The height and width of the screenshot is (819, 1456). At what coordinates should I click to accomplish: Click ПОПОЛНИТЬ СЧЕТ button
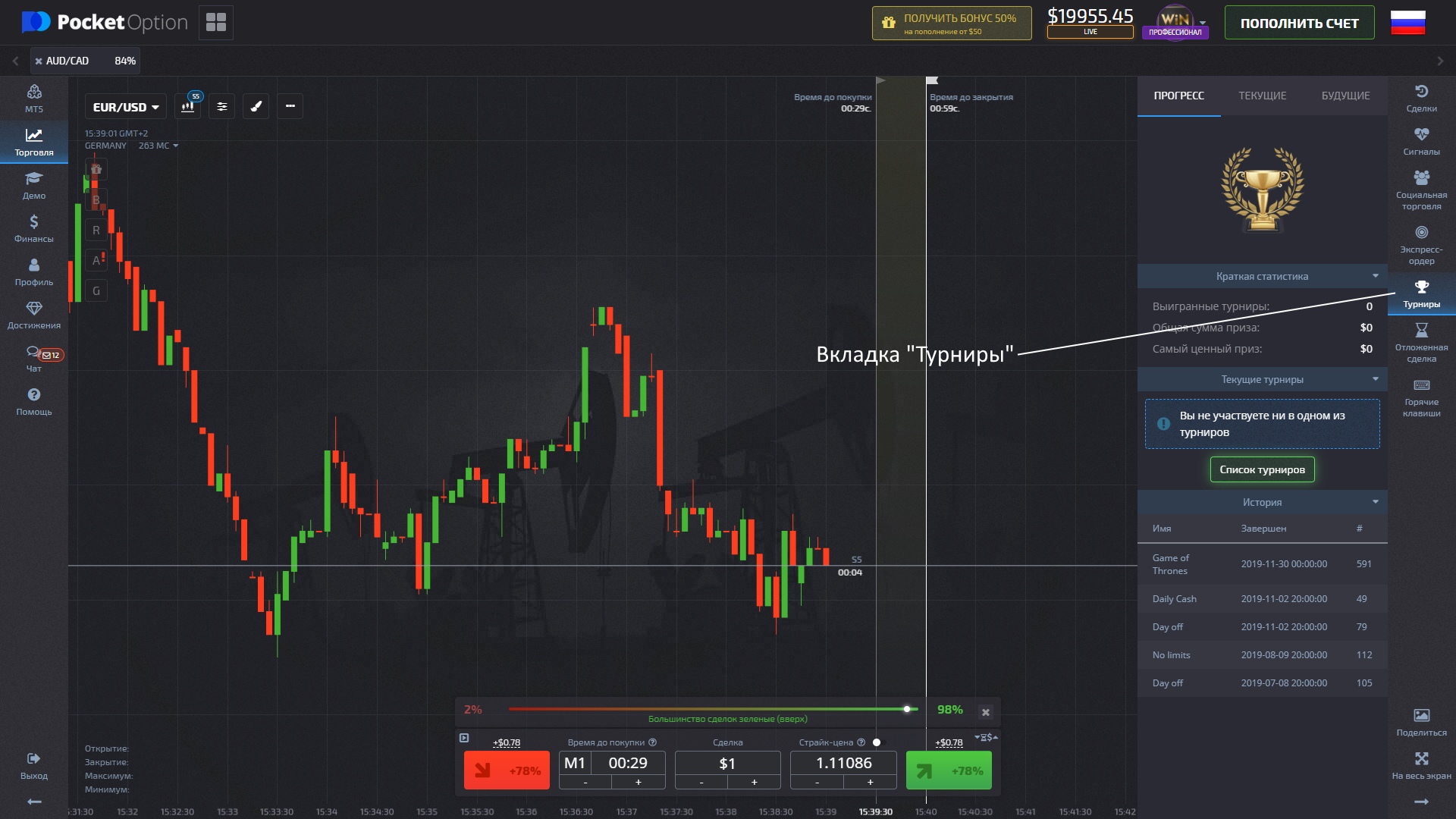tap(1299, 23)
